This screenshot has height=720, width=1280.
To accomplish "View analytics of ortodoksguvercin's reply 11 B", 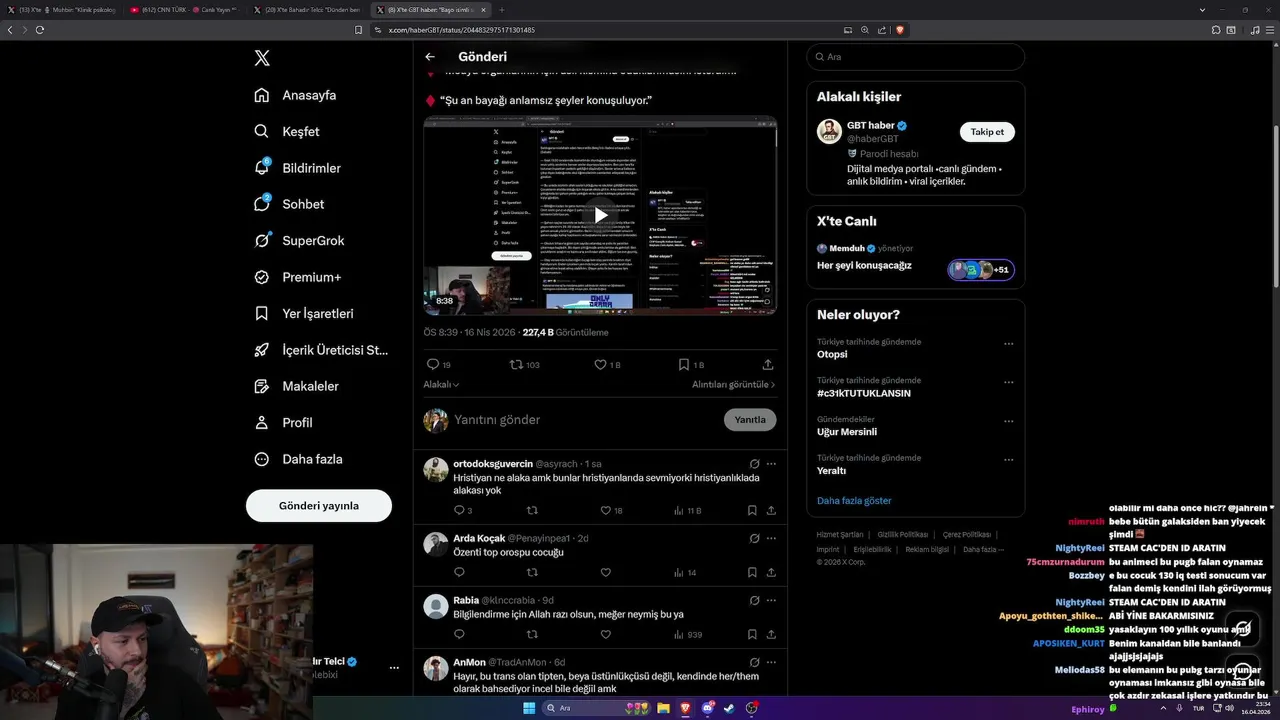I will [687, 510].
